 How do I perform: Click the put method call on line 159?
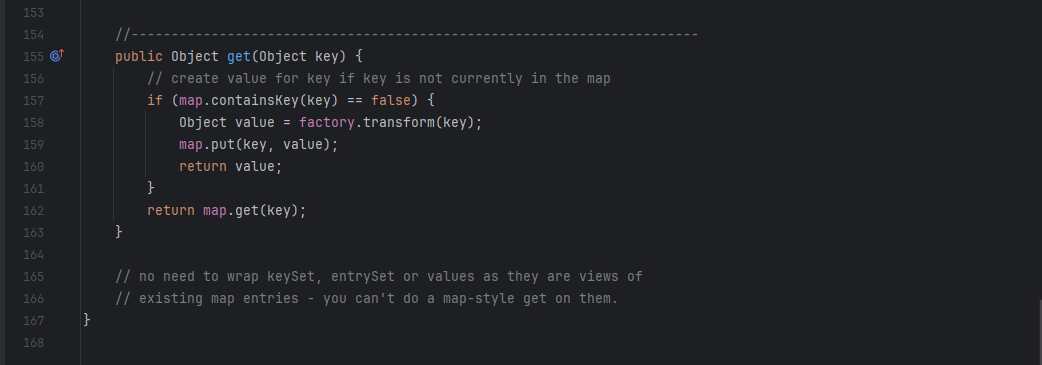(223, 144)
